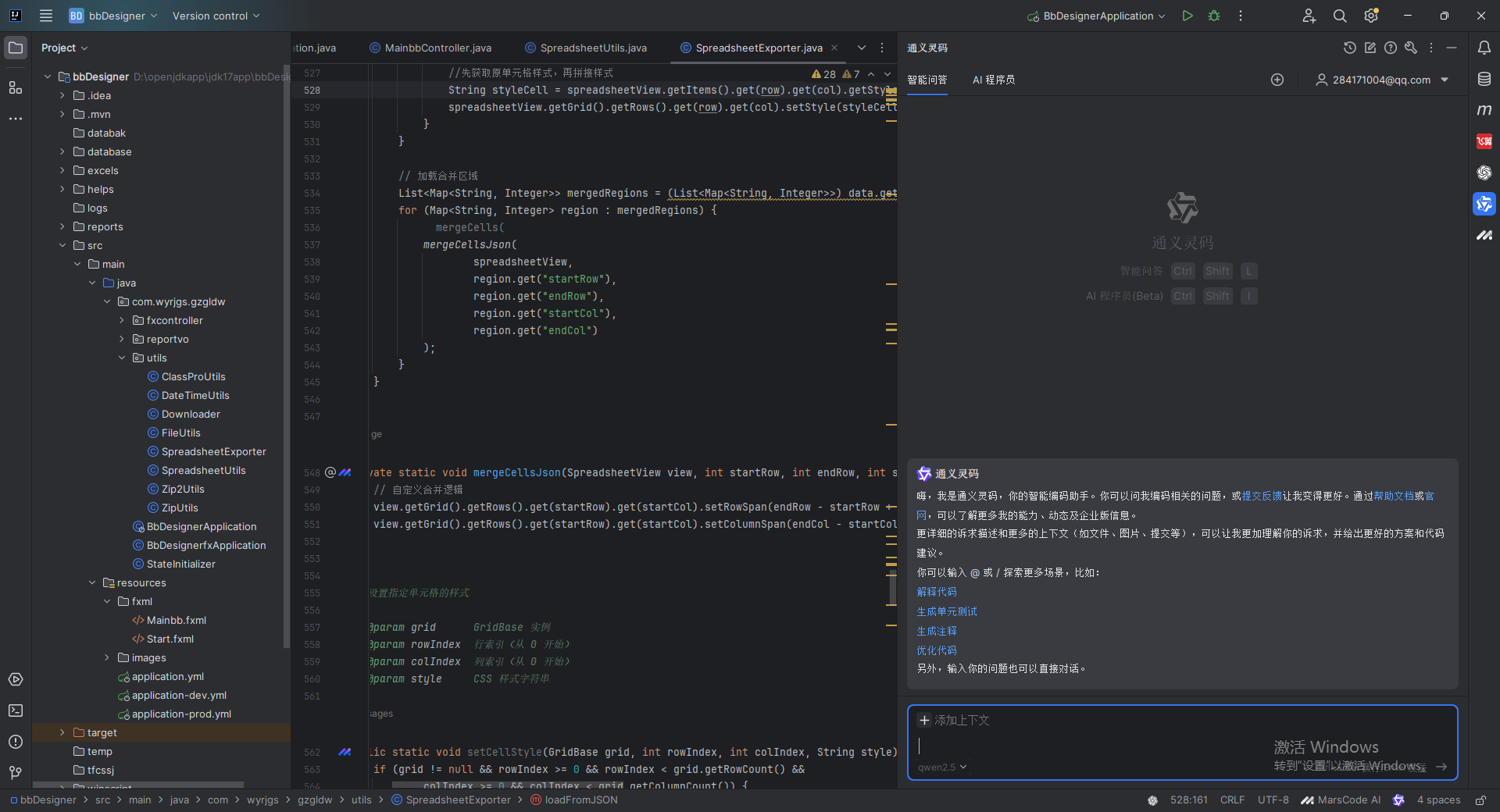The height and width of the screenshot is (812, 1500).
Task: Open the qwen2.5 model selector
Action: tap(942, 767)
